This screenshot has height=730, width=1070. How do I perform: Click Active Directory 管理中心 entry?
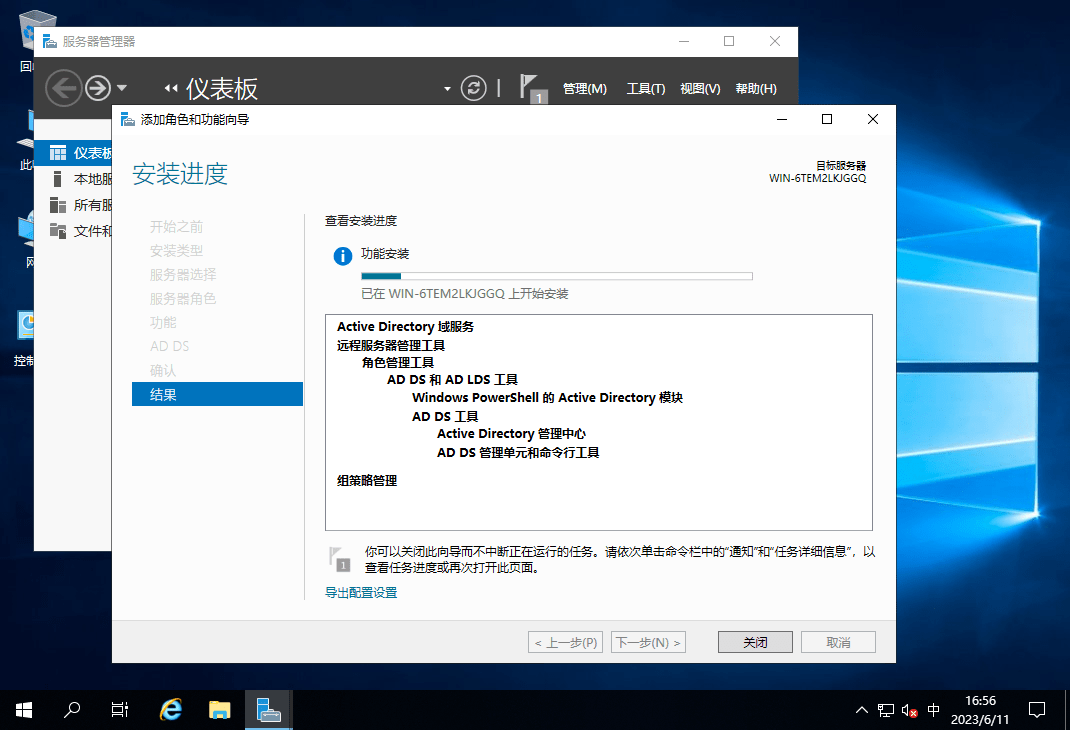pos(511,434)
